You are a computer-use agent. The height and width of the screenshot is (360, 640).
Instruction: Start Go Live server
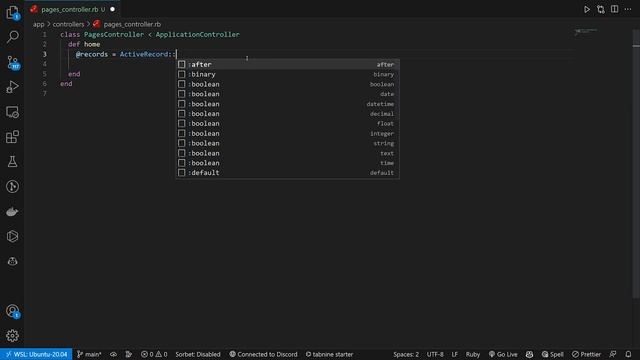point(503,354)
